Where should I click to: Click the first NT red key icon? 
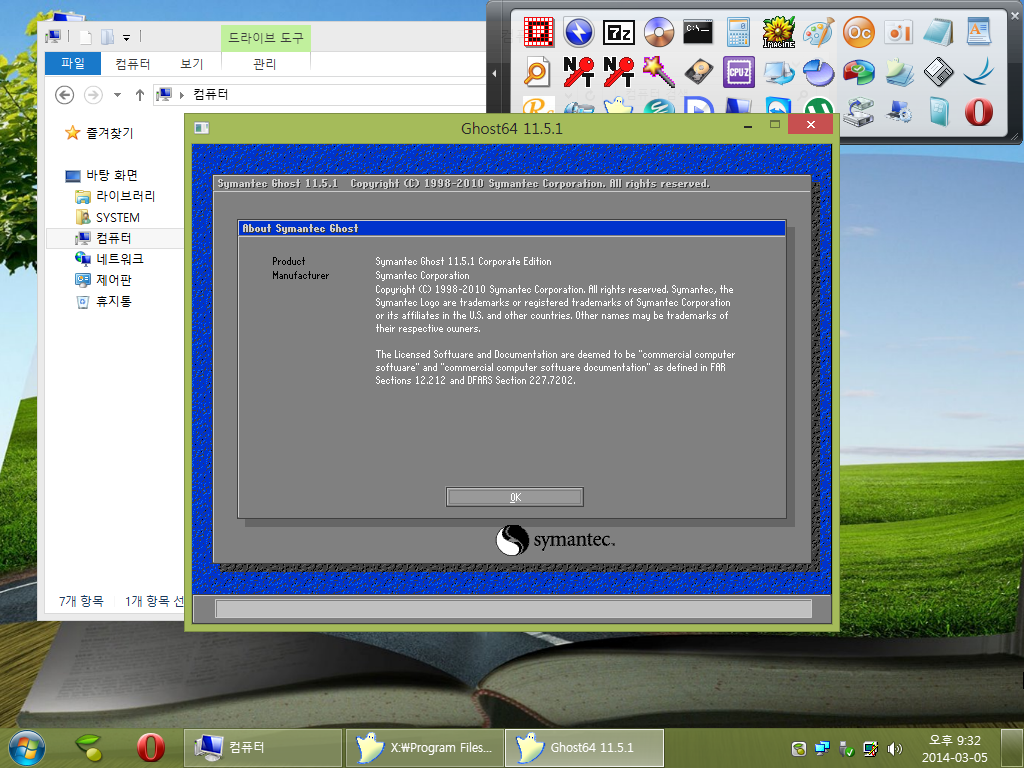click(579, 72)
